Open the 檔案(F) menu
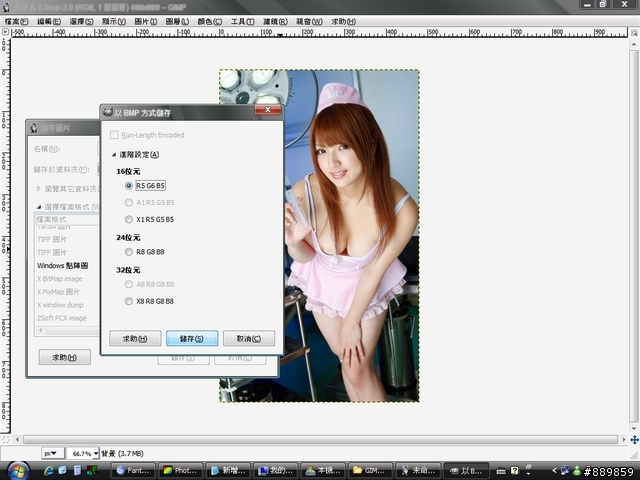The image size is (640, 480). (x=16, y=21)
